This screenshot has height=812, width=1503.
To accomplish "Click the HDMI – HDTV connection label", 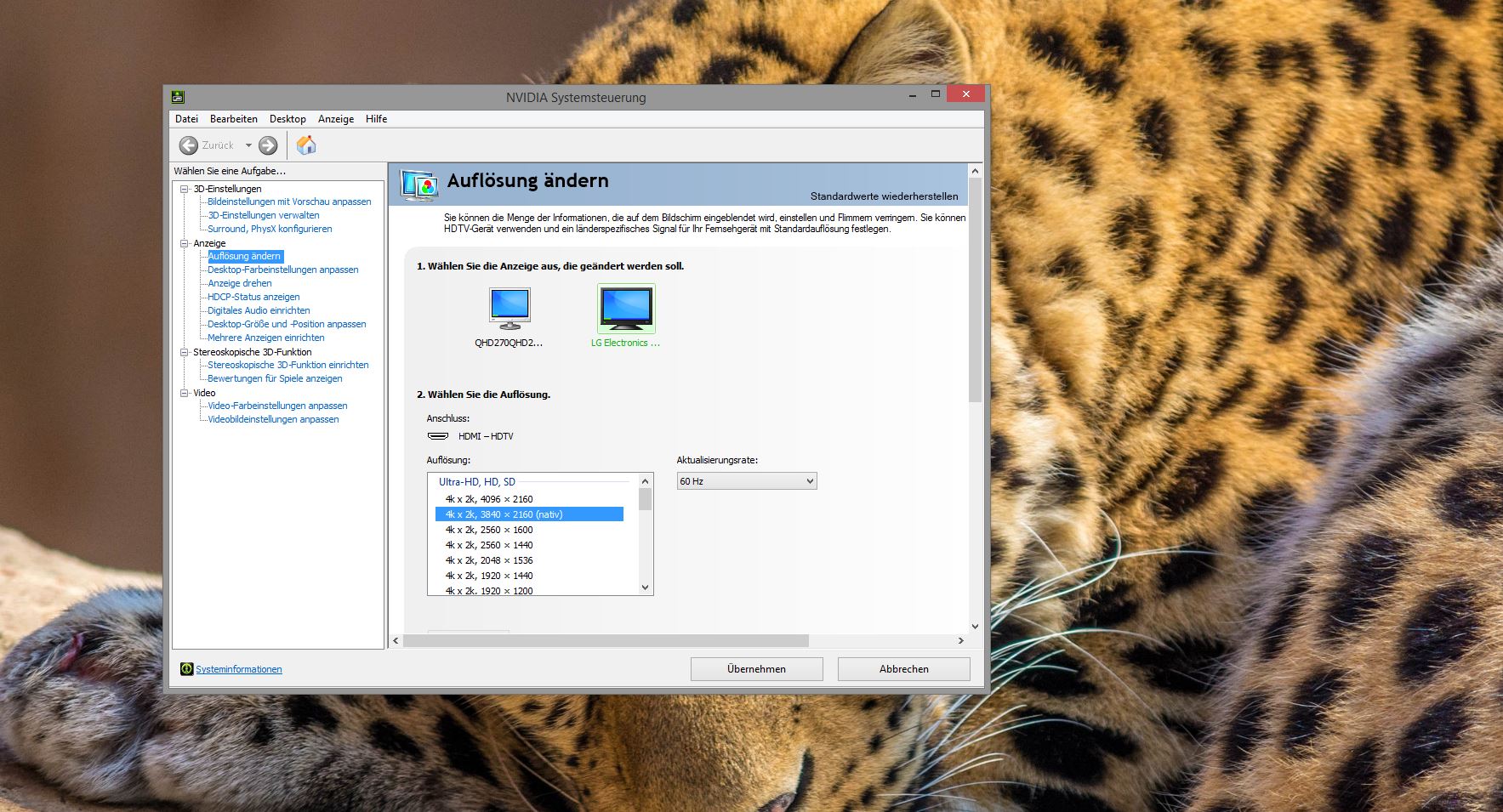I will click(486, 436).
